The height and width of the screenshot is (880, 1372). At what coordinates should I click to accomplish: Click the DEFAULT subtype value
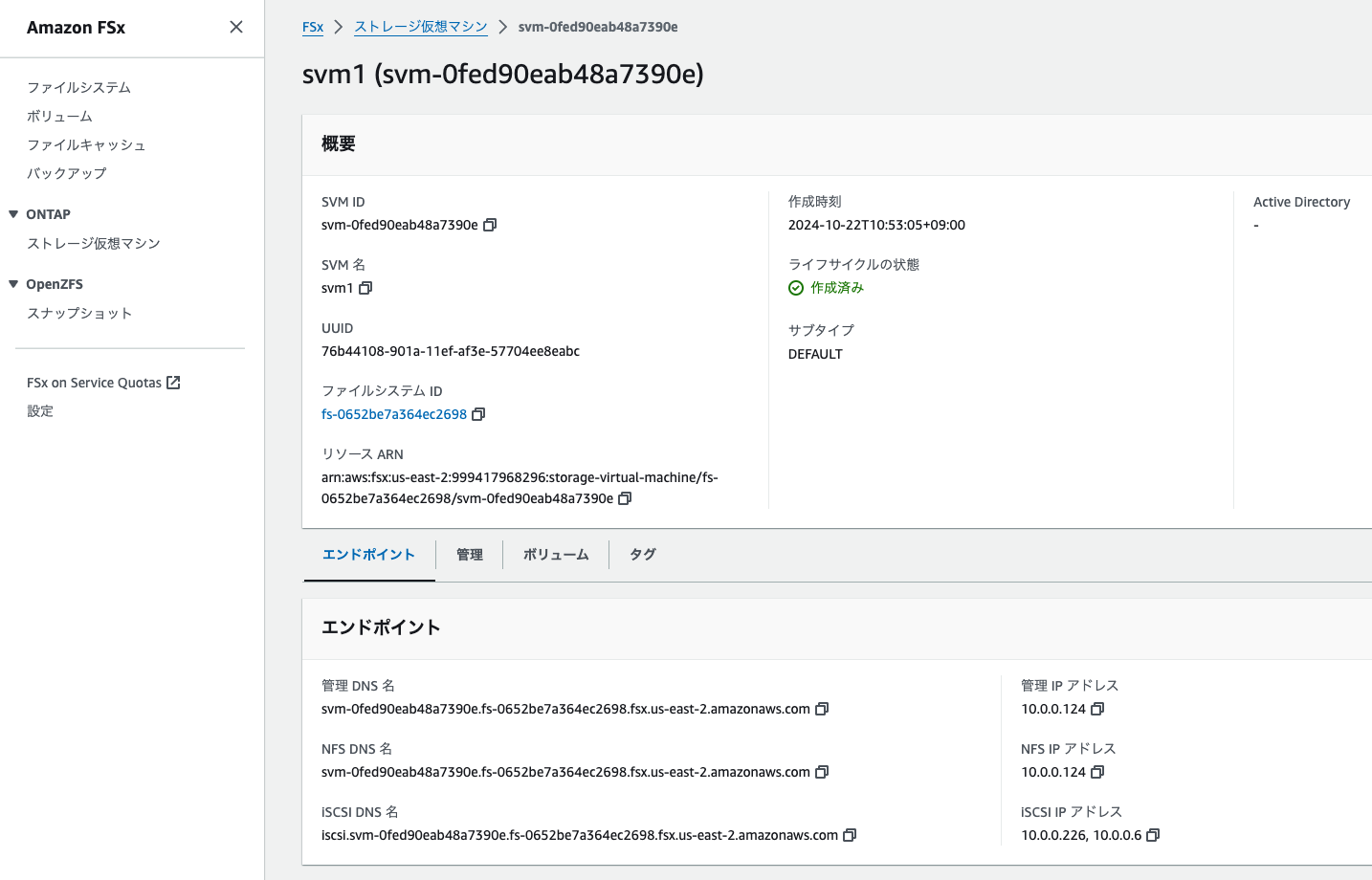click(x=815, y=354)
